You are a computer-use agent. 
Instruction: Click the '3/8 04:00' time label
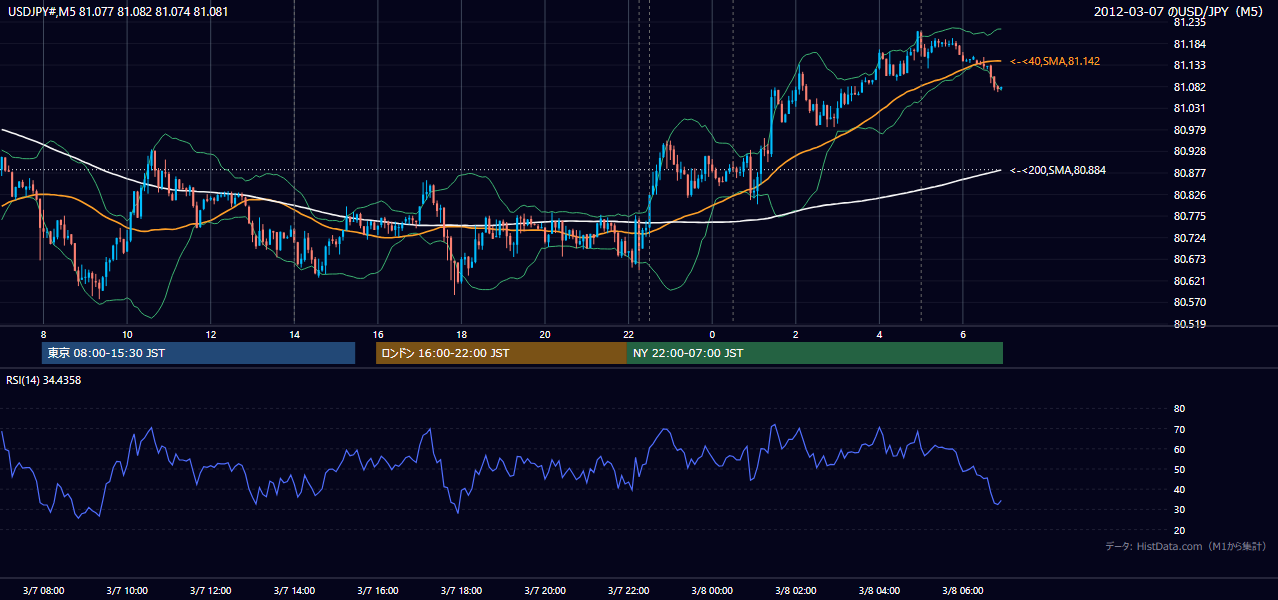pyautogui.click(x=879, y=590)
